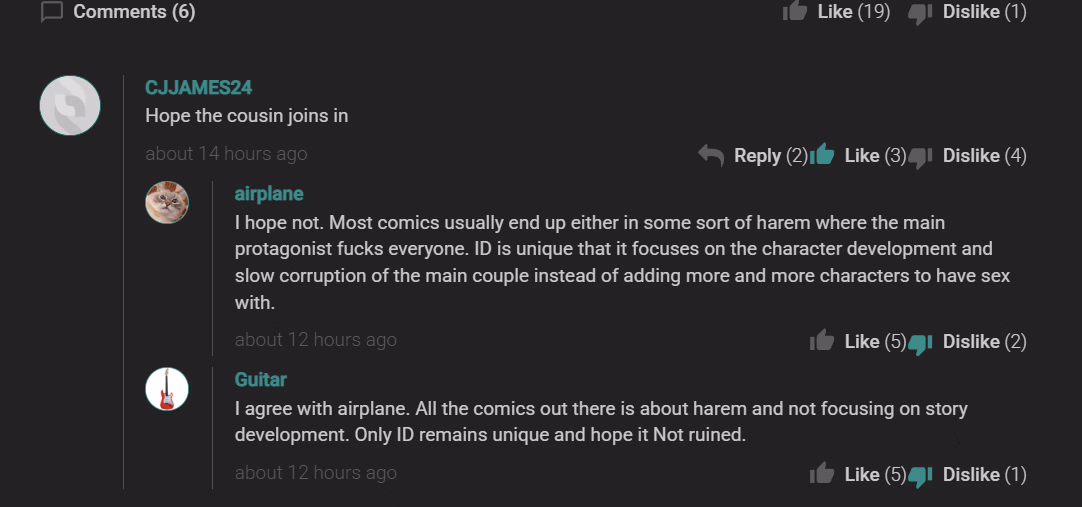Dislike the post using top thumbs-down icon
1082x507 pixels.
point(920,12)
